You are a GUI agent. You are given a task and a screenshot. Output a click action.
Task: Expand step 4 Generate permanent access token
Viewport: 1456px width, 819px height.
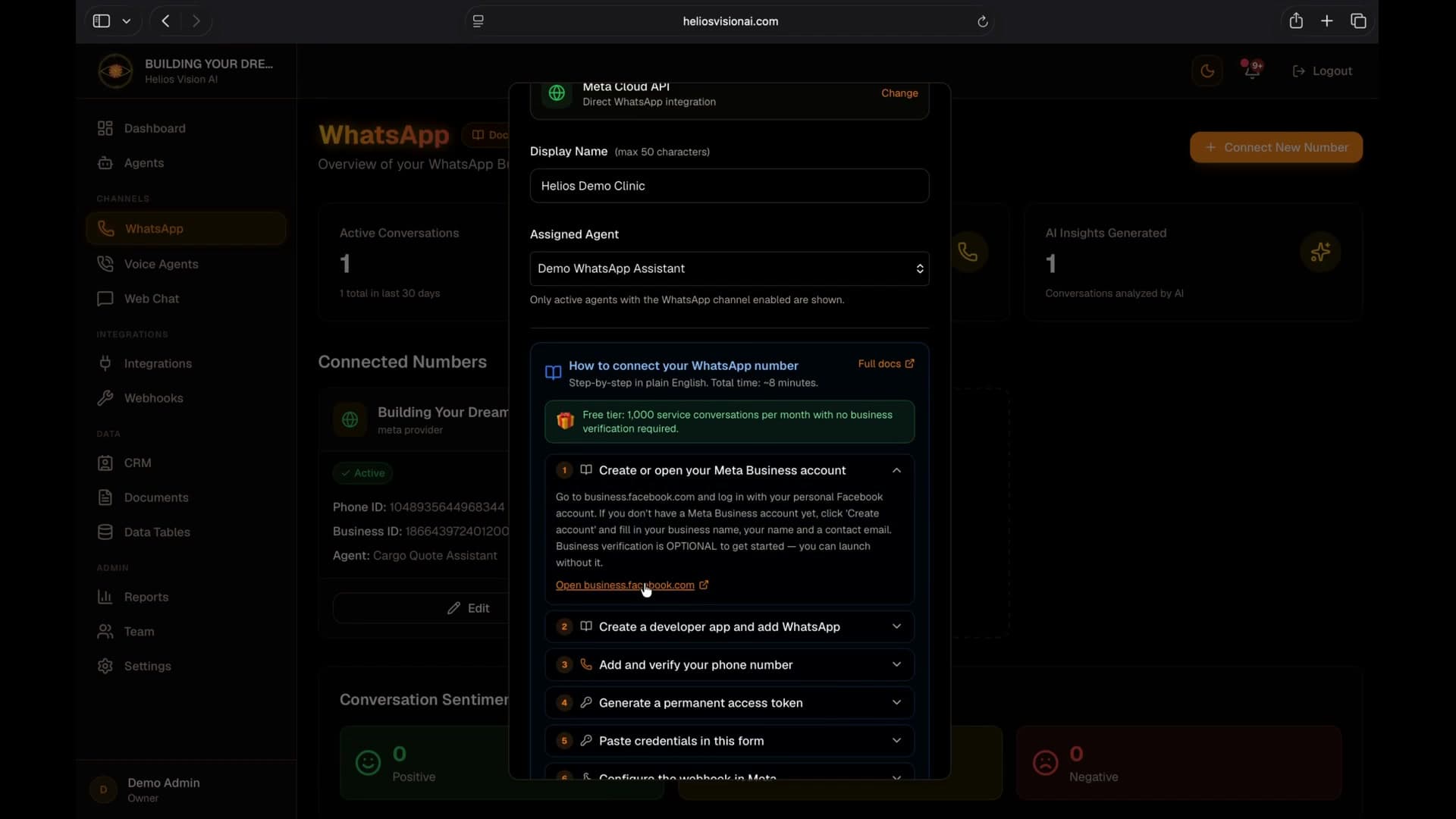730,702
